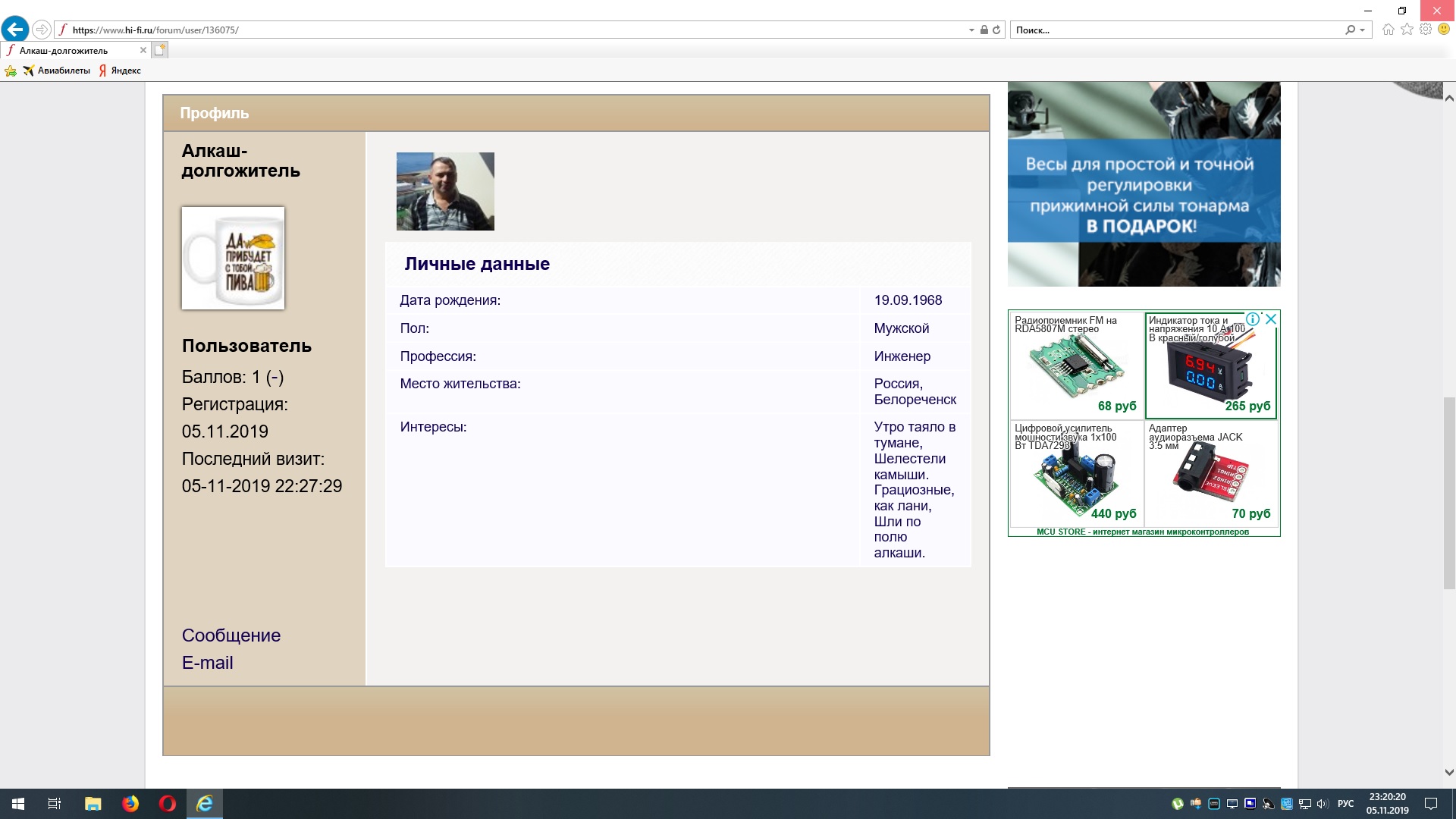Click the page Refresh icon in address bar
The height and width of the screenshot is (819, 1456).
tap(996, 30)
